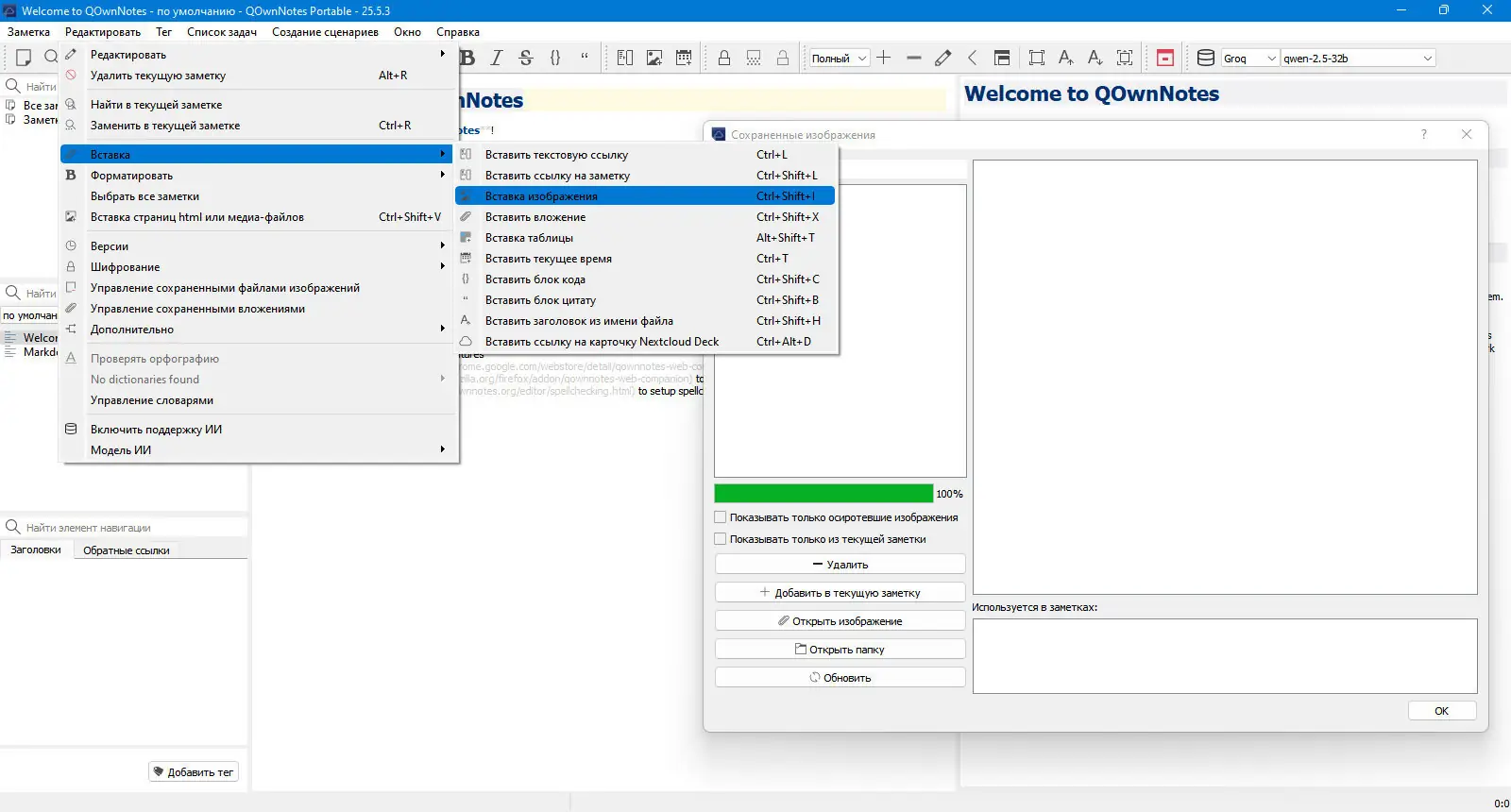1511x812 pixels.
Task: Check 'Показывать только из текущей заметки'
Action: click(x=721, y=539)
